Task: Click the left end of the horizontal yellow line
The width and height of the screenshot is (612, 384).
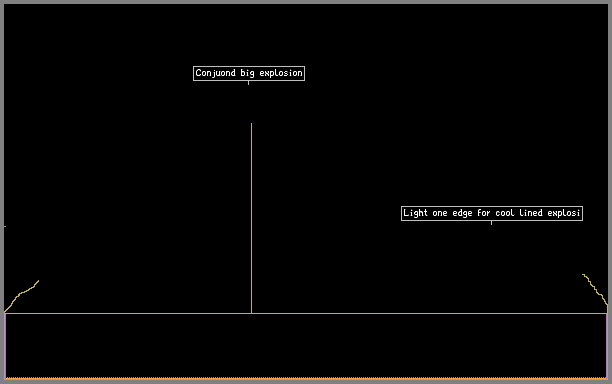Action: click(5, 313)
